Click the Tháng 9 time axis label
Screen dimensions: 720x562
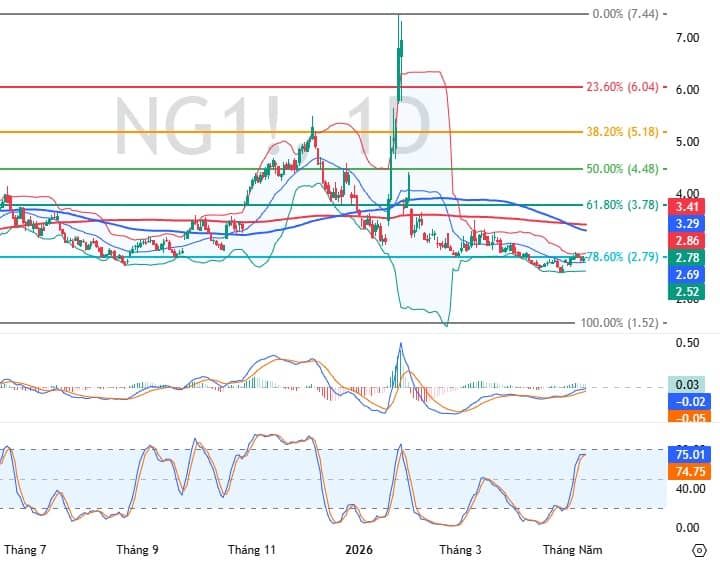[137, 550]
